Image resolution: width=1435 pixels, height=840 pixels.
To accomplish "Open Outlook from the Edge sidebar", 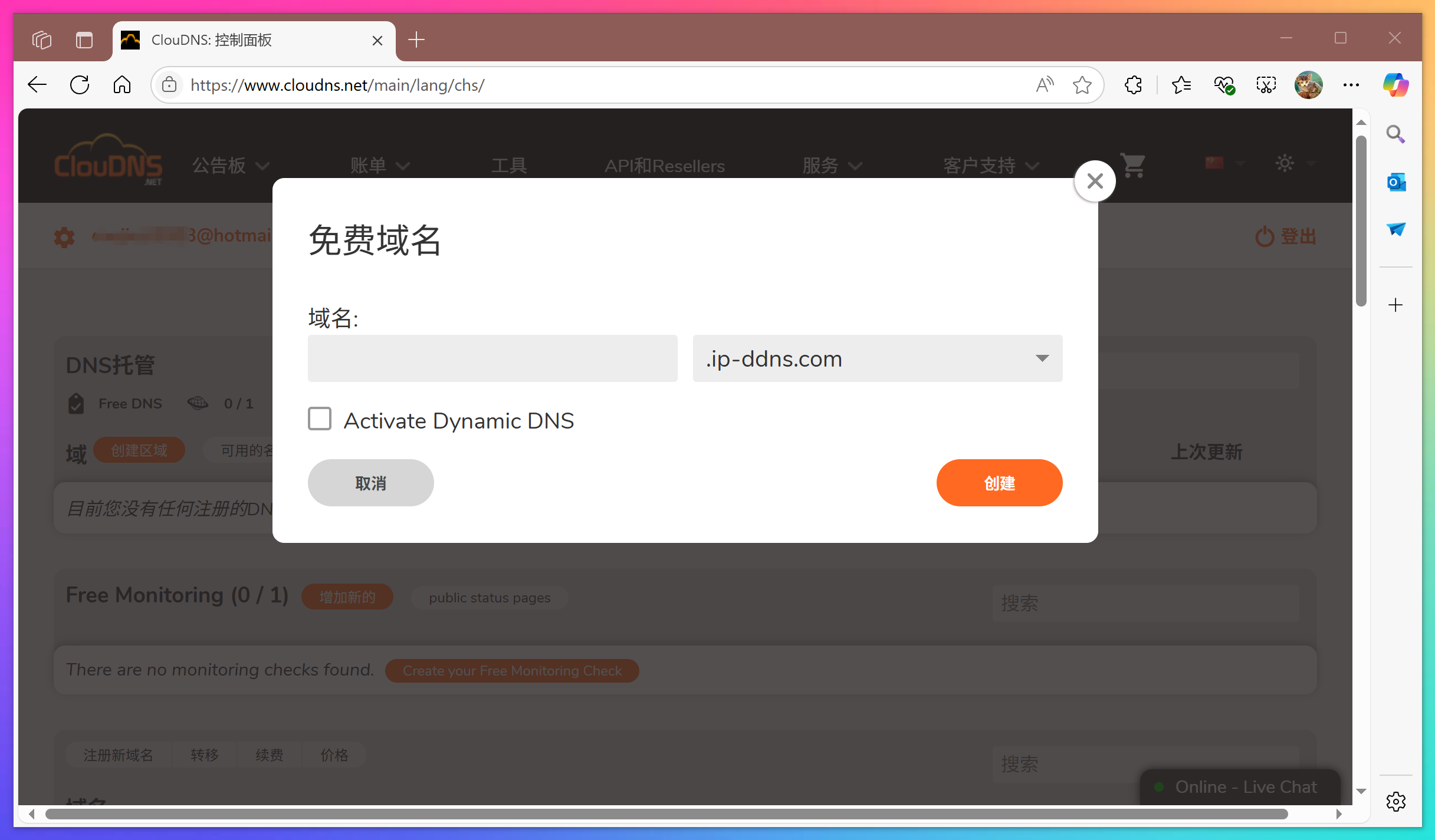I will coord(1395,182).
